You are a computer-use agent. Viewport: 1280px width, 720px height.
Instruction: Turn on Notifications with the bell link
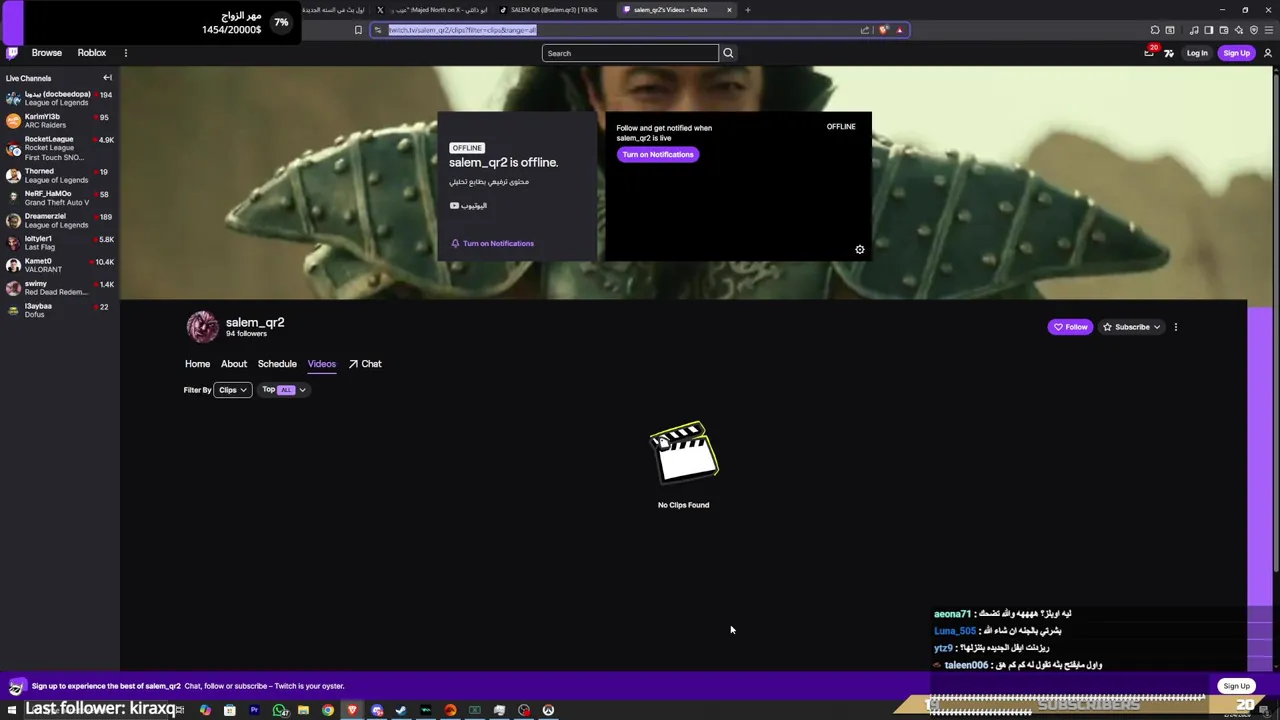pyautogui.click(x=492, y=243)
